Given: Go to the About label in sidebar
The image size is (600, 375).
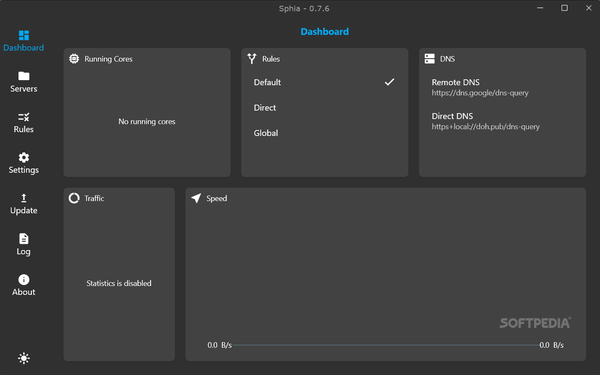Looking at the screenshot, I should click(x=24, y=292).
